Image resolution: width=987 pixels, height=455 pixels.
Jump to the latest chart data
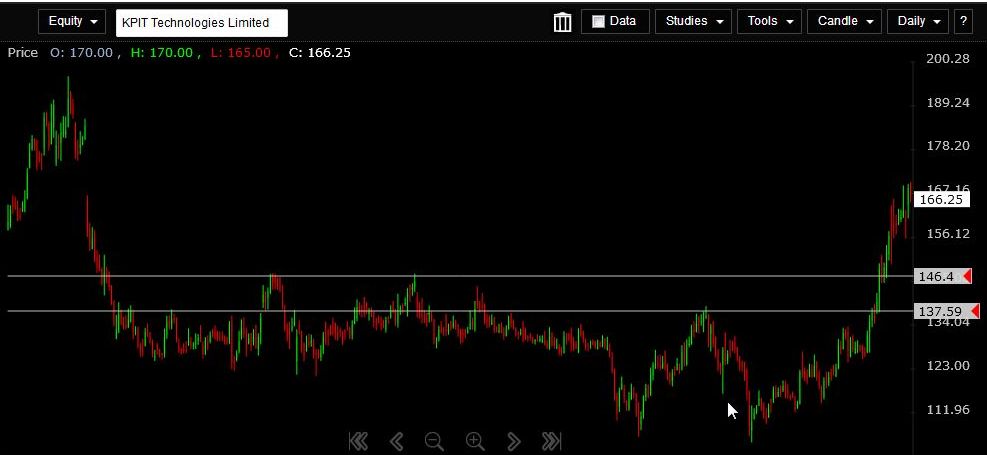pos(551,441)
